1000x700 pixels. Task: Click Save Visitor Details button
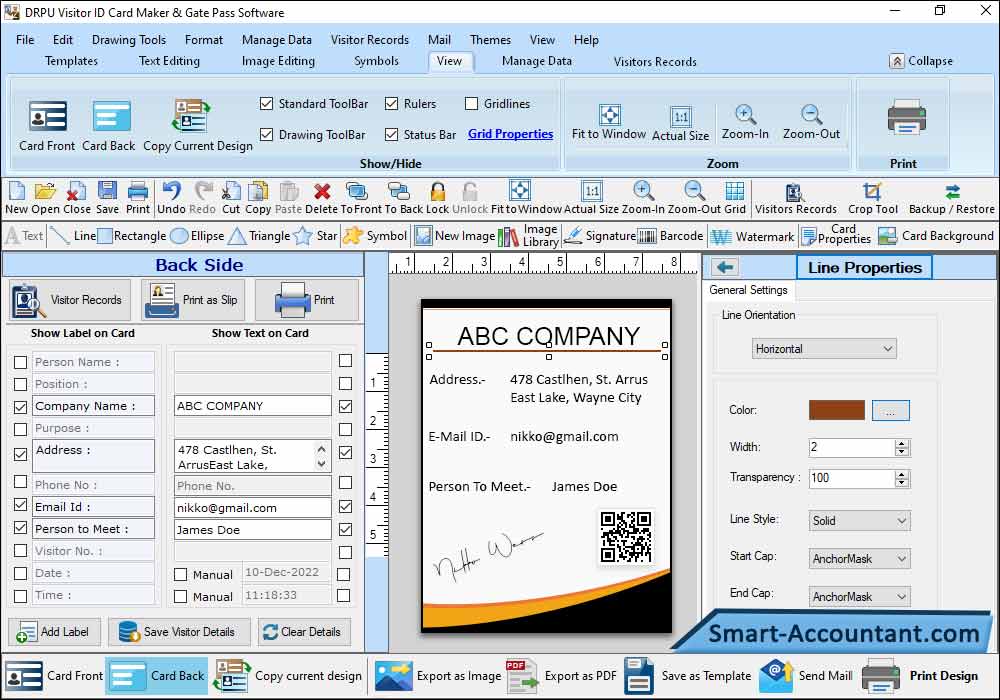coord(179,632)
